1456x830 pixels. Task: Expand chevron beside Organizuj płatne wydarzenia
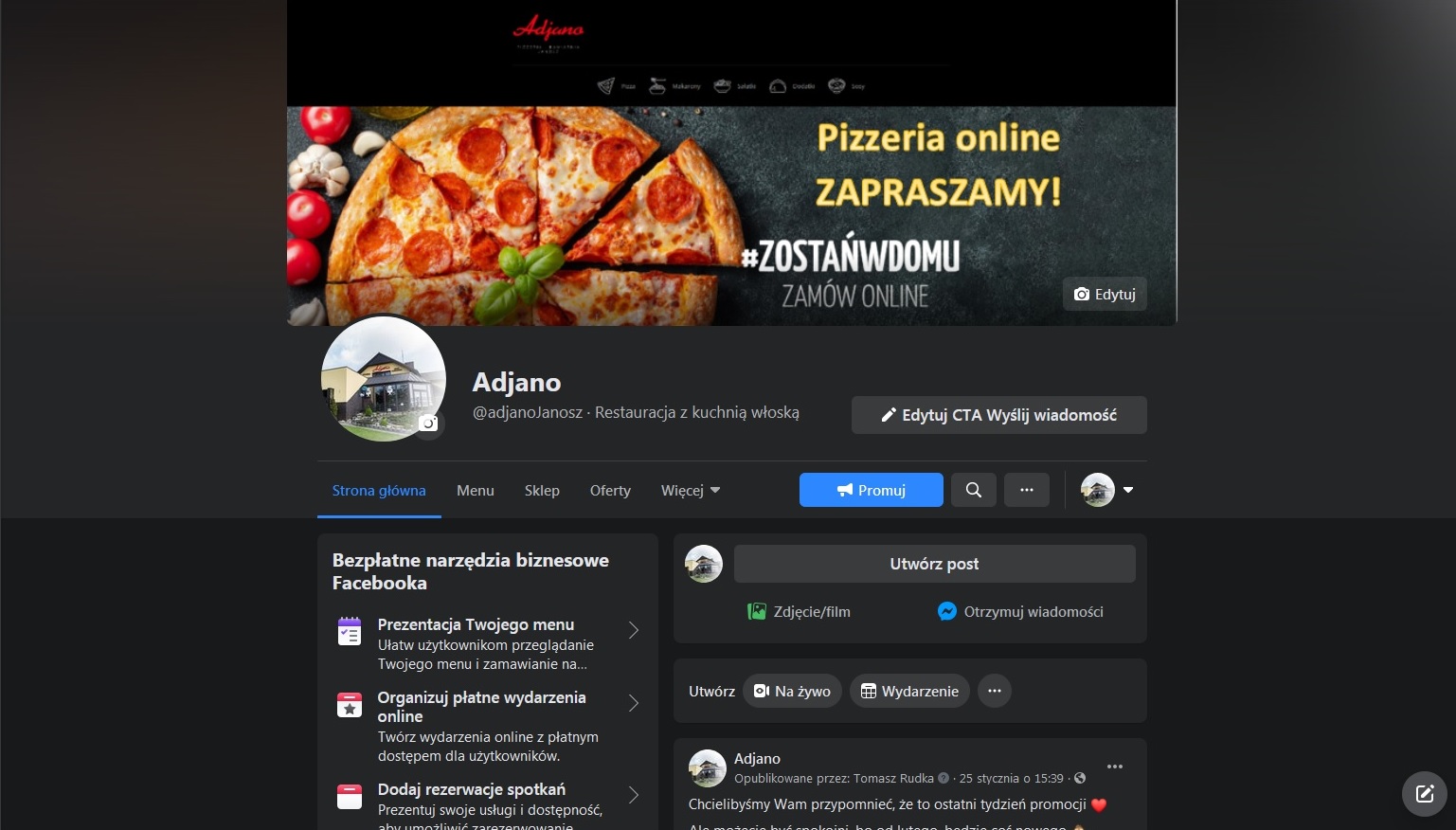click(x=634, y=703)
